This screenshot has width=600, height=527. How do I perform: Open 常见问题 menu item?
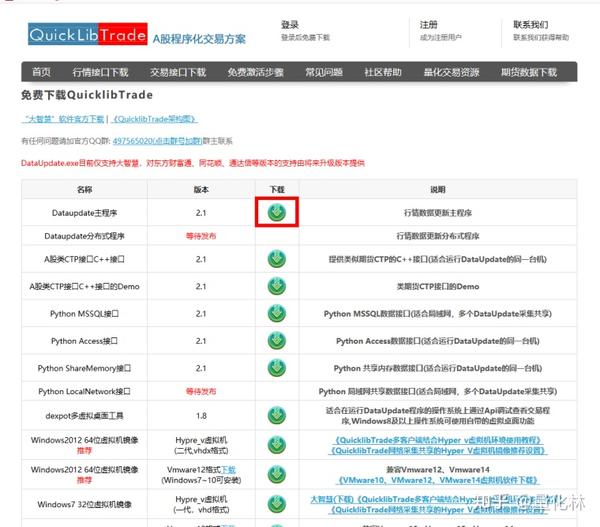pos(324,72)
